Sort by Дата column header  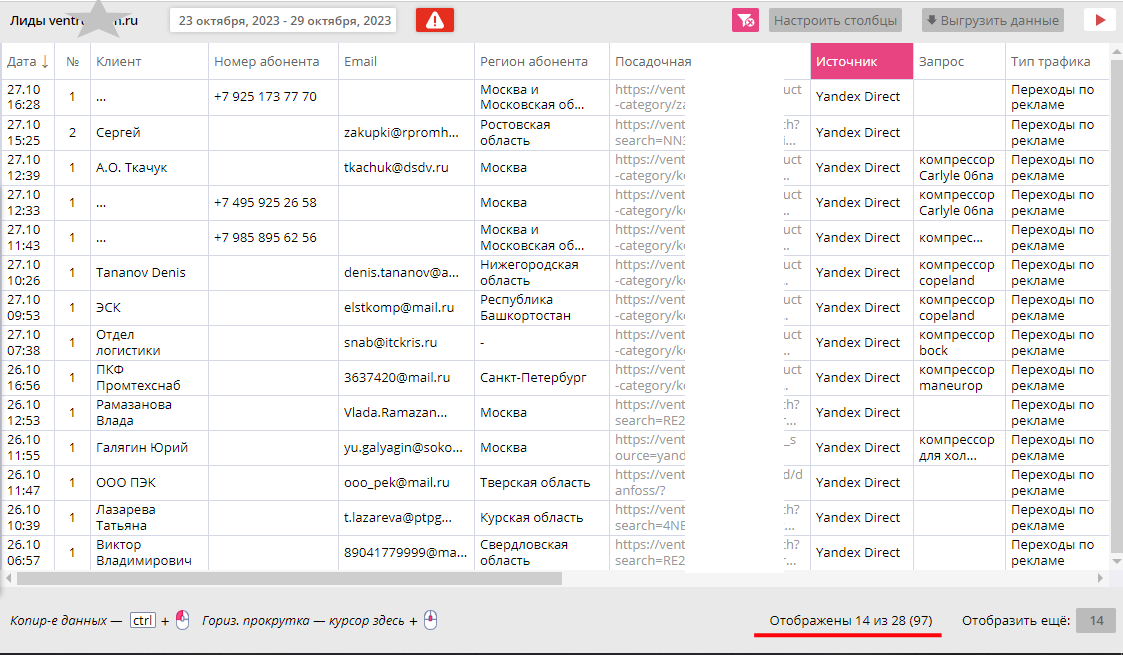(28, 62)
